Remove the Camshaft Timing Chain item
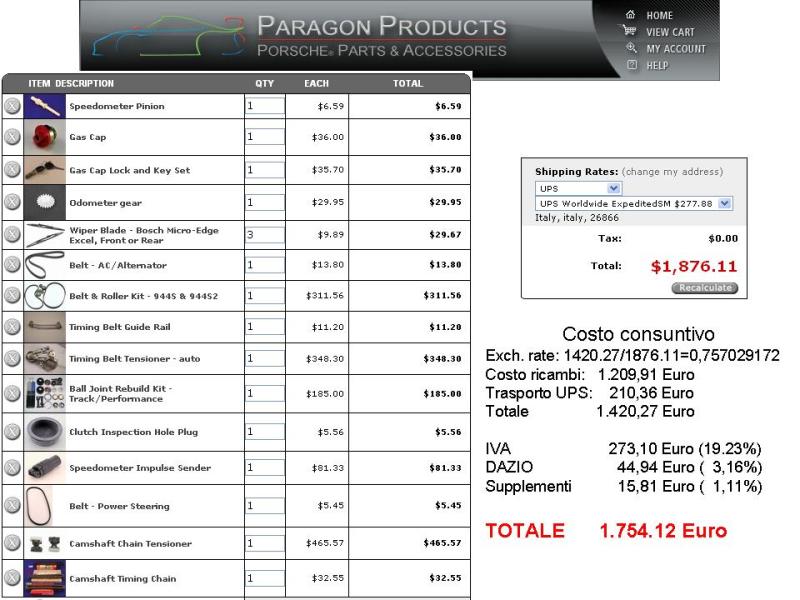 point(12,578)
